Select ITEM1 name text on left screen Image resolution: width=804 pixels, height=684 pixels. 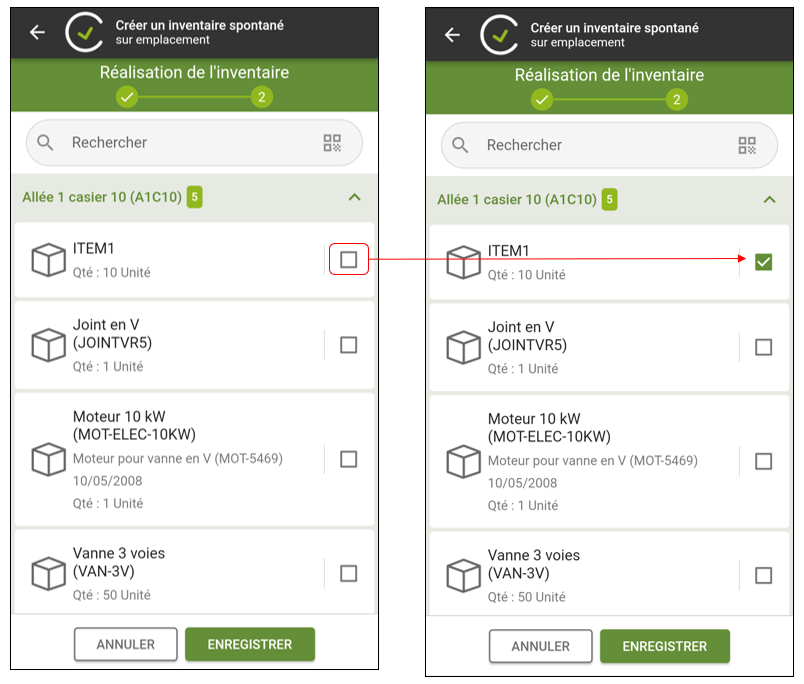[93, 248]
